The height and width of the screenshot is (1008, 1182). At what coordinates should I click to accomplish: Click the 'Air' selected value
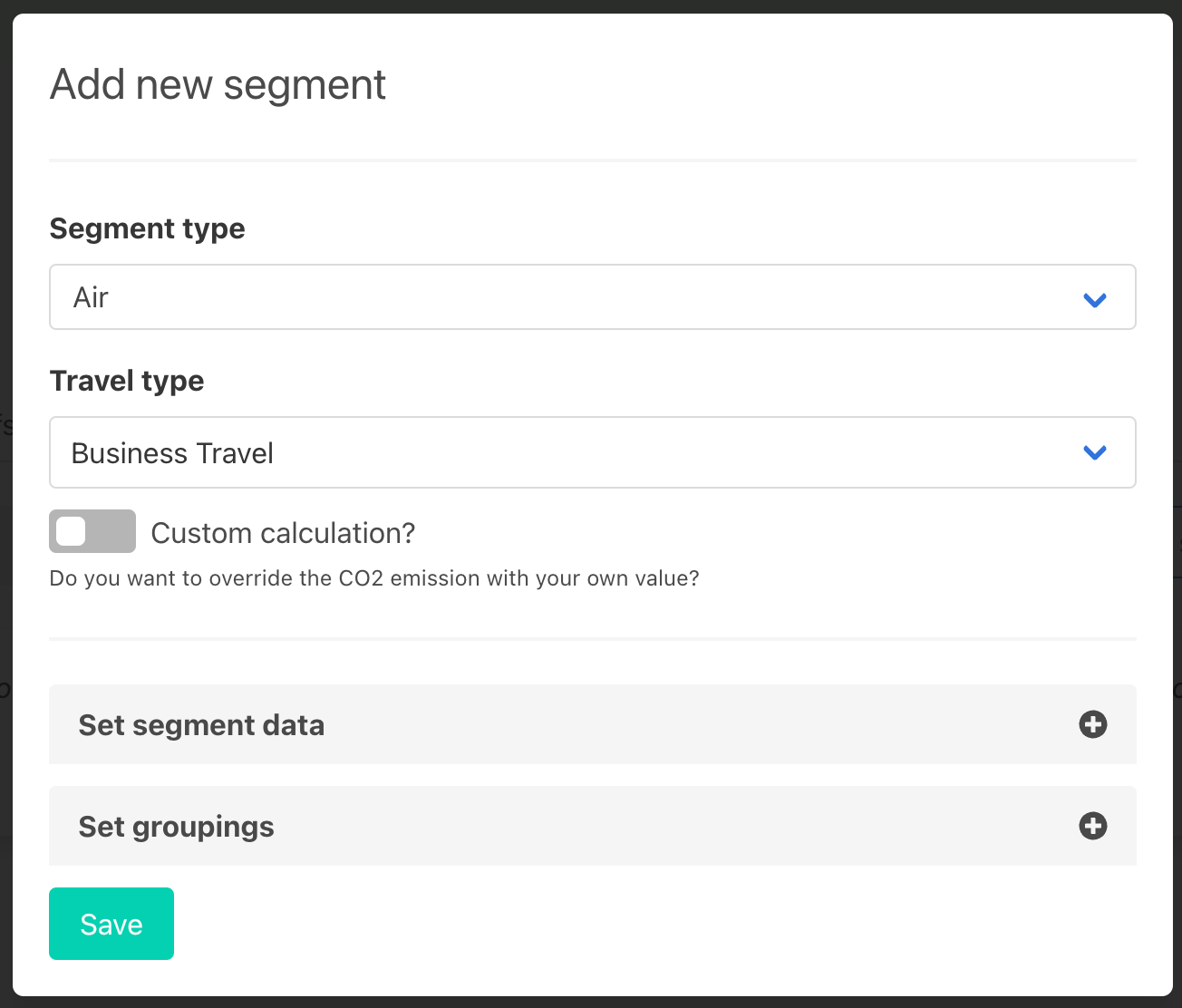point(91,297)
